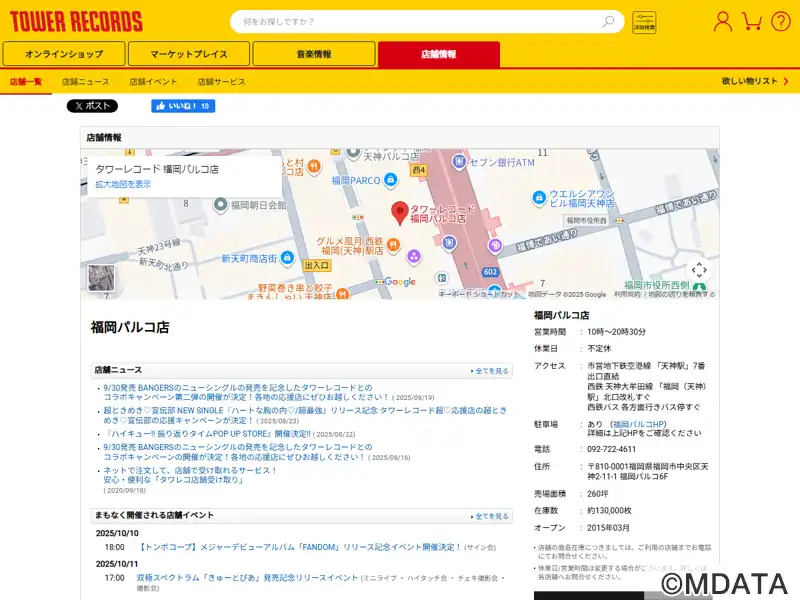
Task: Click the Facebook like button
Action: coord(182,106)
